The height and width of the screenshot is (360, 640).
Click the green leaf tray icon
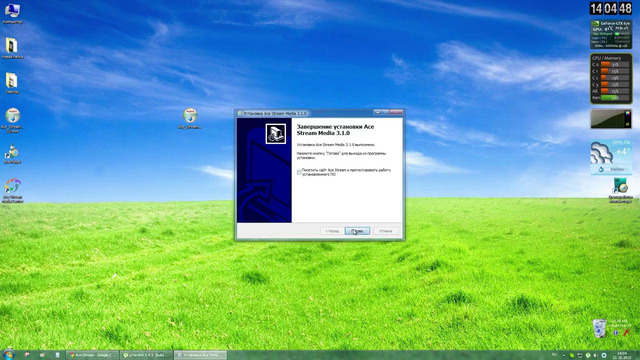pyautogui.click(x=571, y=356)
